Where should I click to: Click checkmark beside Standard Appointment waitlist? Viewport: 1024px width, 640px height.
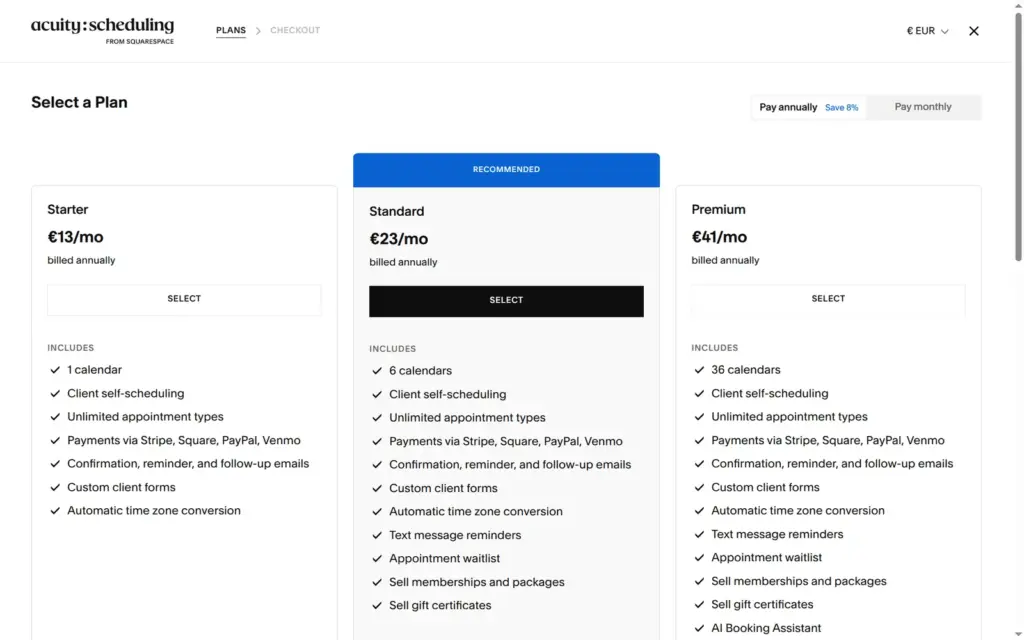pos(377,559)
